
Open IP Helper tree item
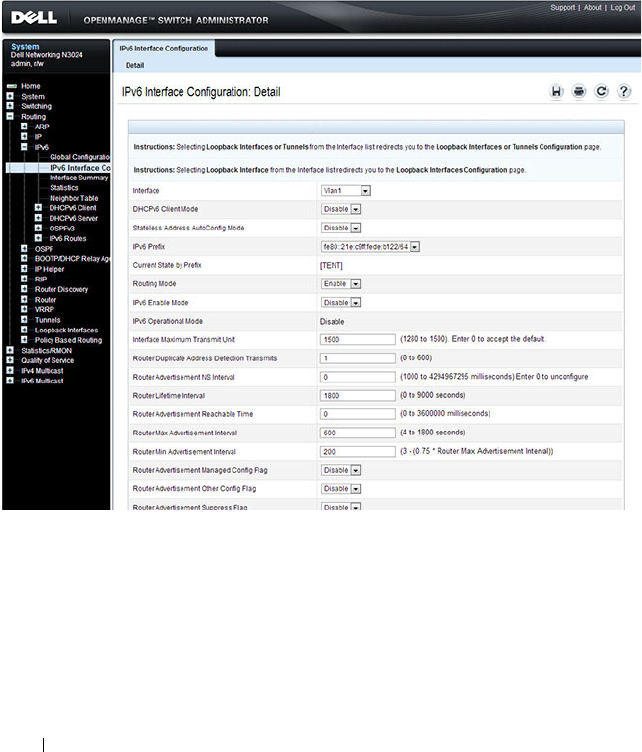coord(49,269)
